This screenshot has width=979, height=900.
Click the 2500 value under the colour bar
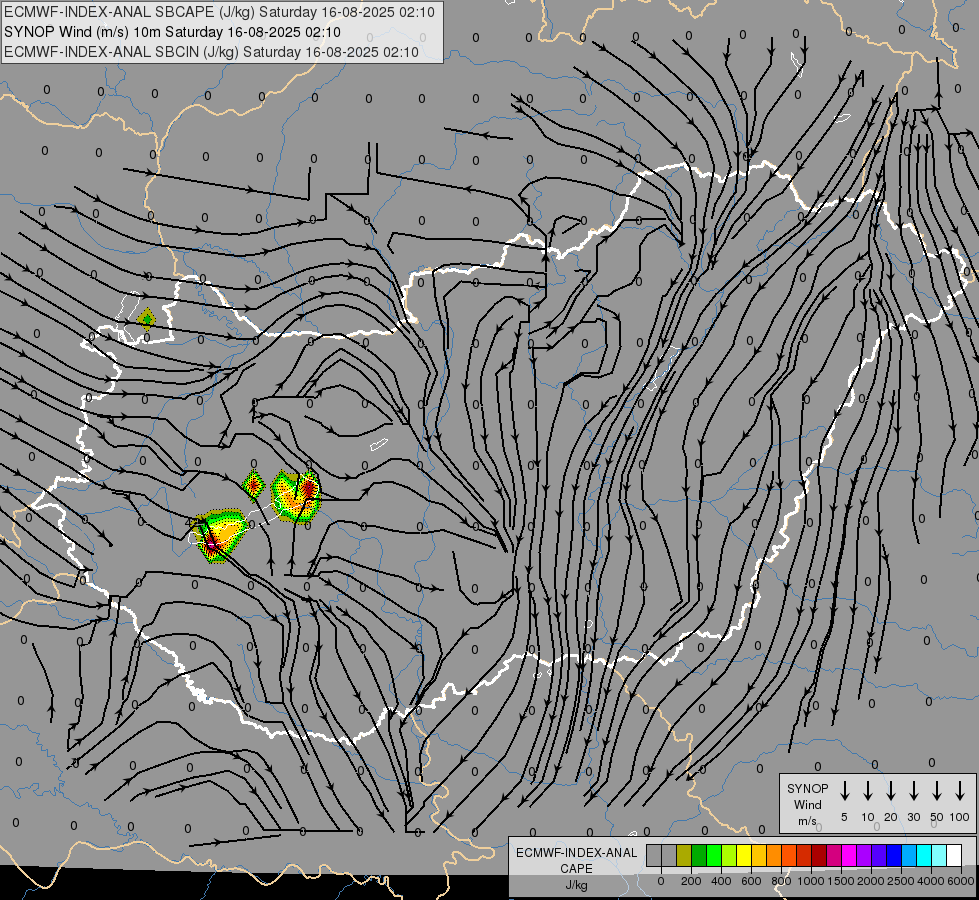[901, 881]
